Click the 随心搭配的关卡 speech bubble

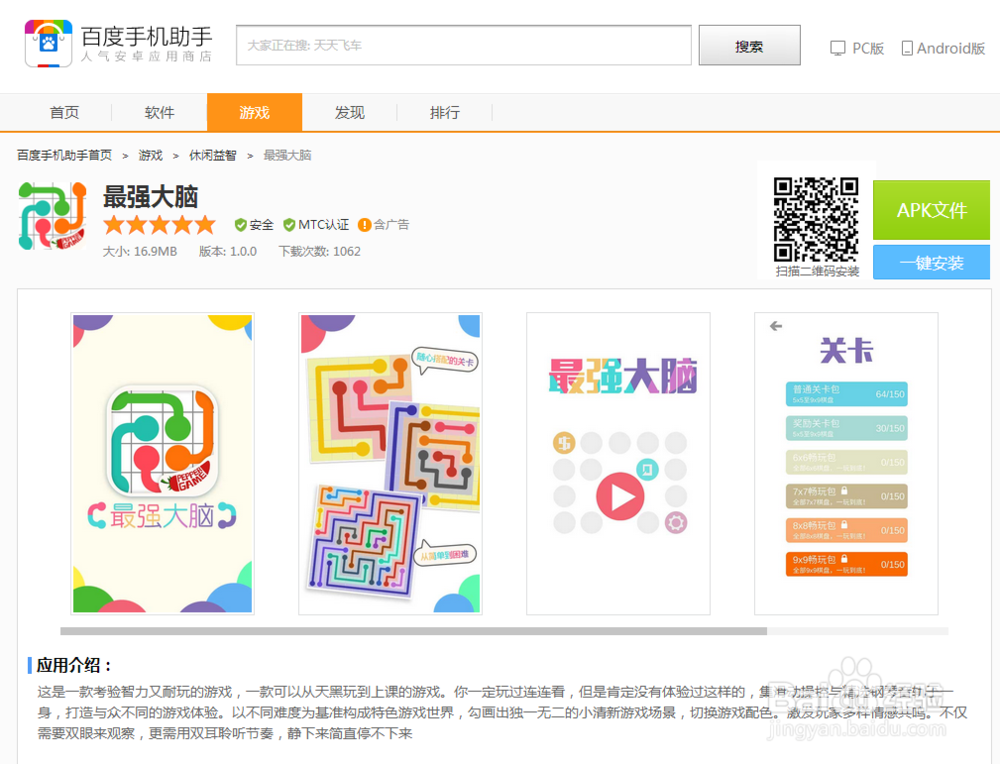pos(445,361)
